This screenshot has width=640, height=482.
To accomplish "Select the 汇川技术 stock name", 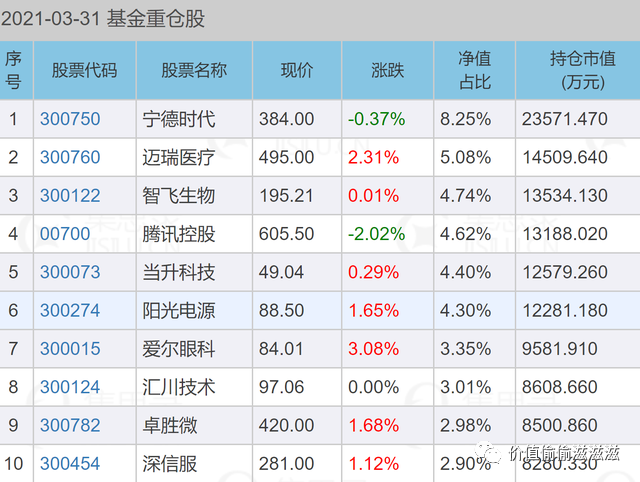I will coord(179,387).
